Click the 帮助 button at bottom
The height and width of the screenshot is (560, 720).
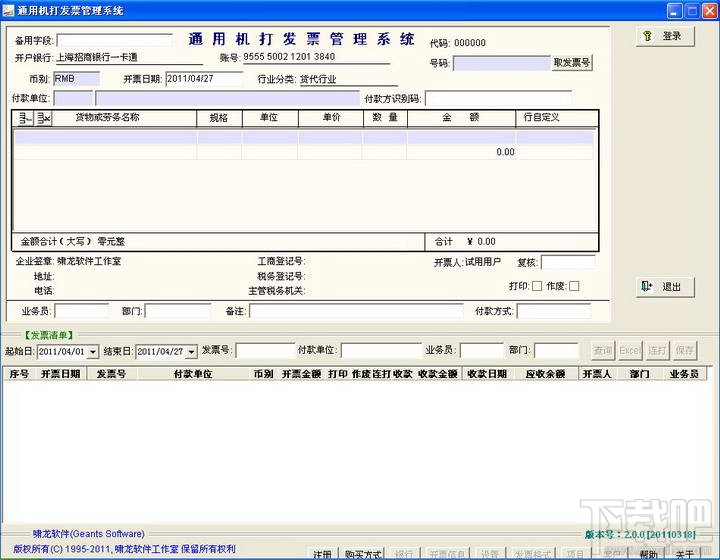pos(648,554)
